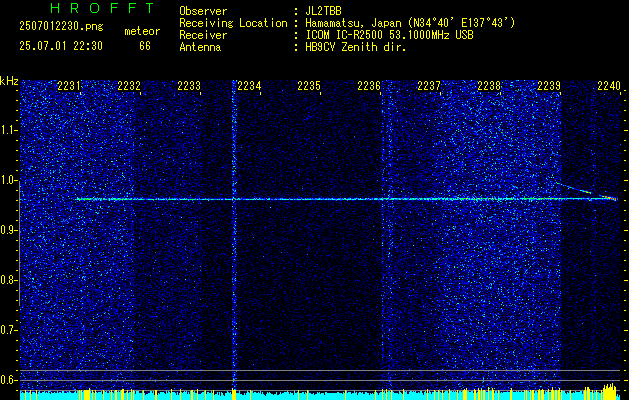Click the Receiving Location label
Screen dimensions: 629x400
point(233,23)
